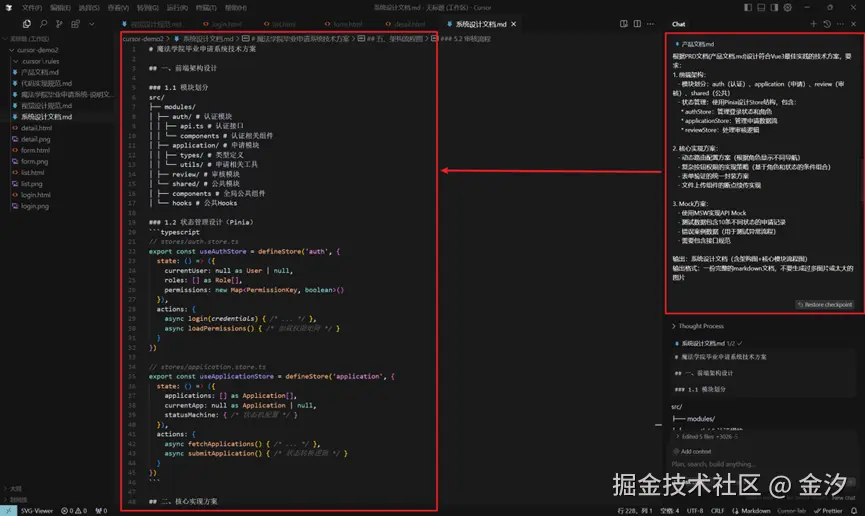Select 系统设计文档.md in the explorer
Screen dimensions: 865x516
pyautogui.click(x=46, y=117)
